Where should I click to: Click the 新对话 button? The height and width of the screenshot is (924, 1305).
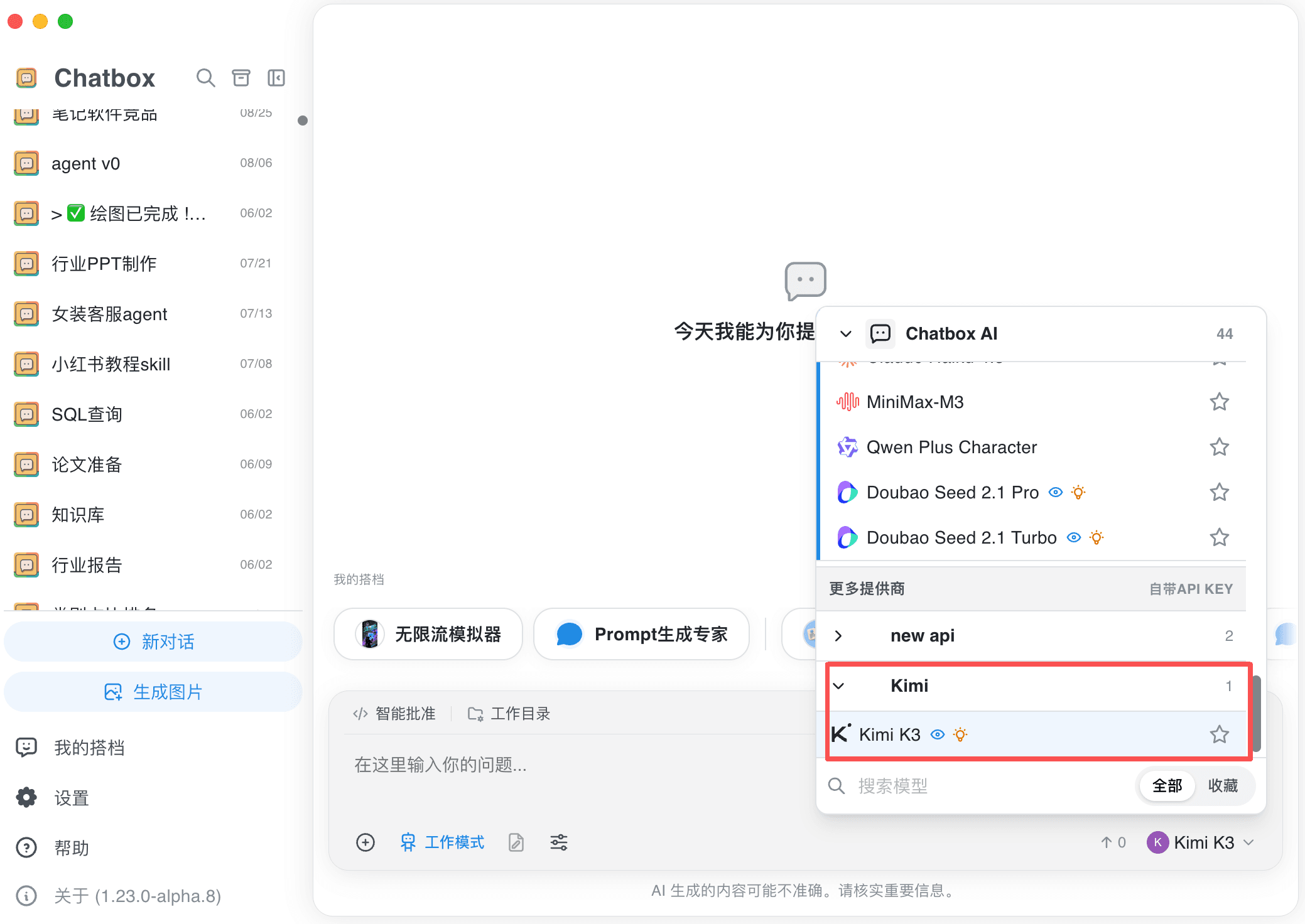153,642
